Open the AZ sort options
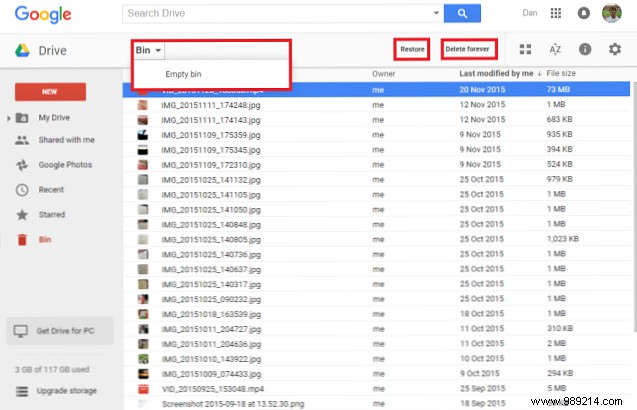This screenshot has width=637, height=410. [x=555, y=50]
